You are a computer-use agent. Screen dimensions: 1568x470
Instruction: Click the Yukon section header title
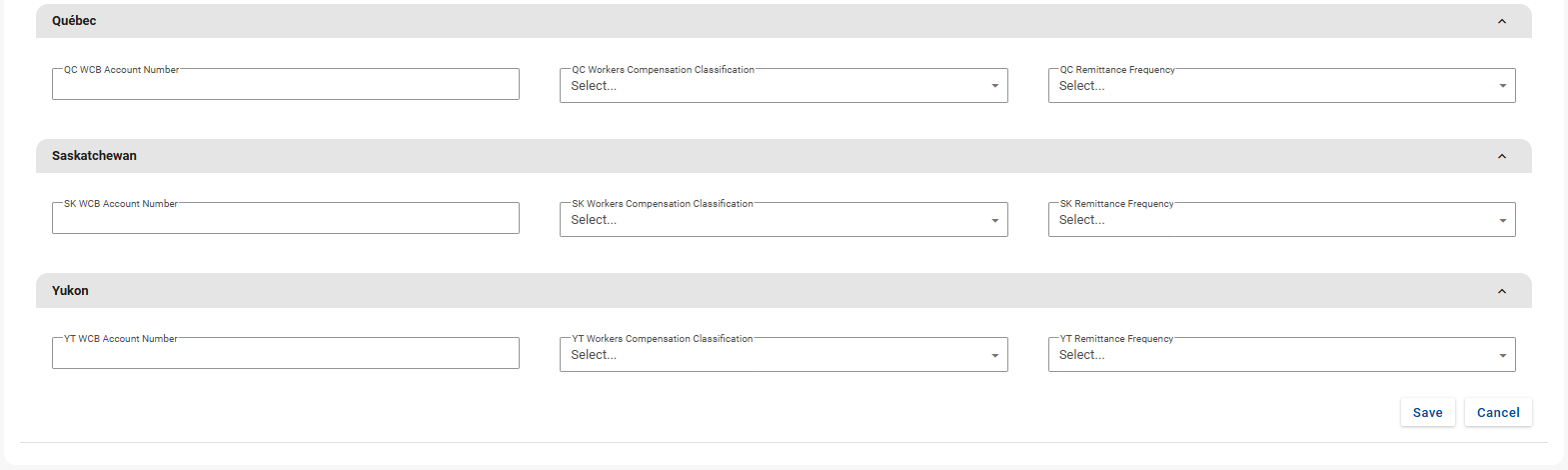click(x=70, y=291)
